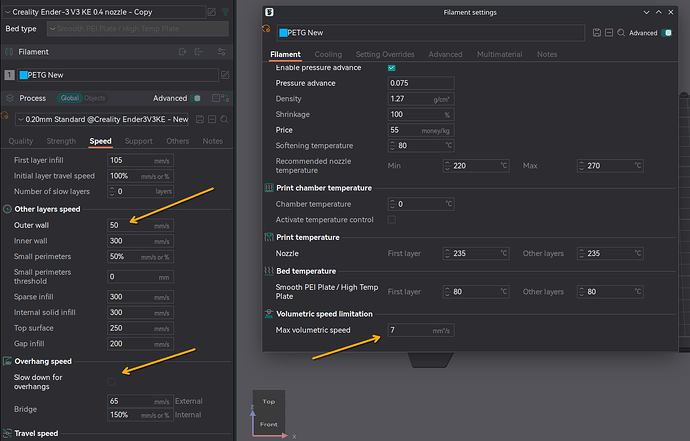Open the Bed type dropdown
690x441 pixels.
140,27
